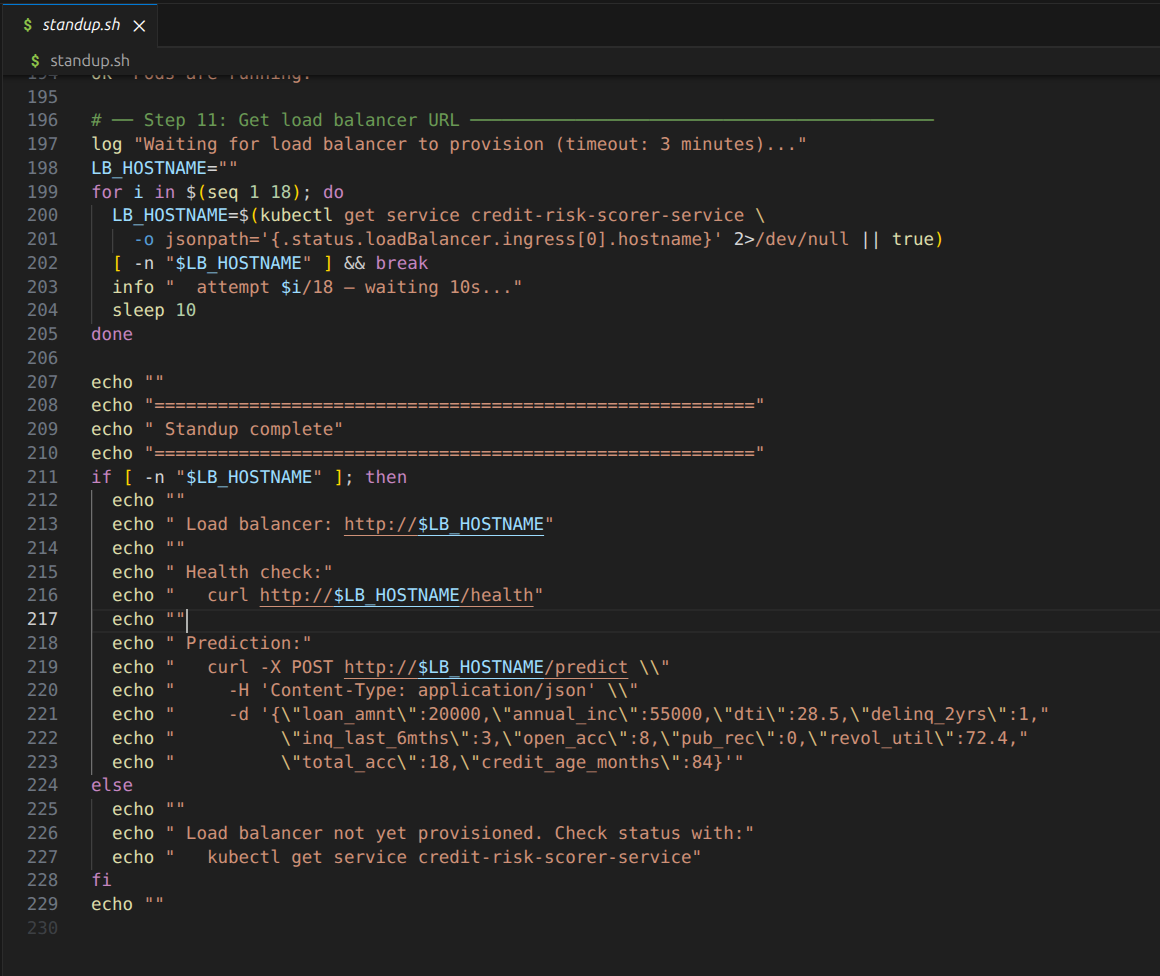Click 'Load balancer not yet provisioned' string
The image size is (1160, 976).
click(459, 833)
